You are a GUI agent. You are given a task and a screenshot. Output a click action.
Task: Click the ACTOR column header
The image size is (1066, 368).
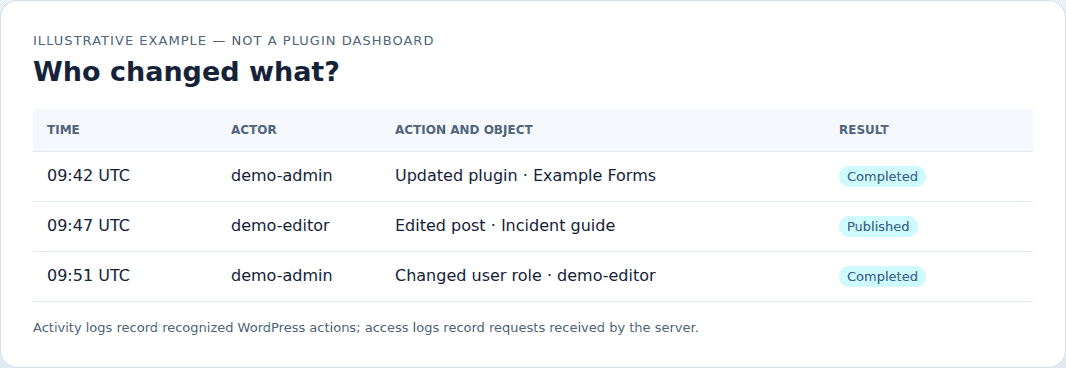coord(254,130)
